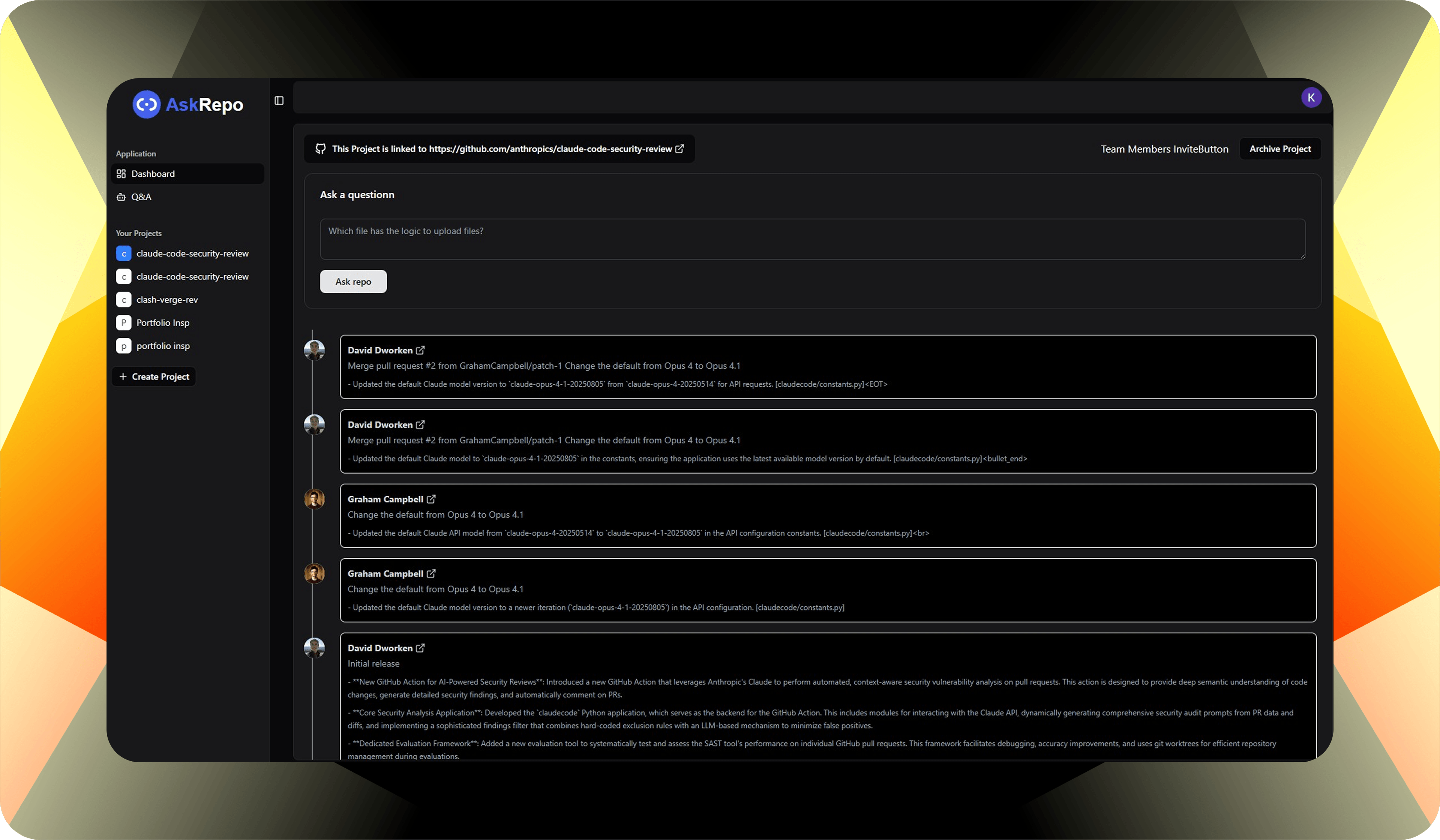This screenshot has height=840, width=1440.
Task: Open Graham Campbell's external link icon
Action: (431, 499)
